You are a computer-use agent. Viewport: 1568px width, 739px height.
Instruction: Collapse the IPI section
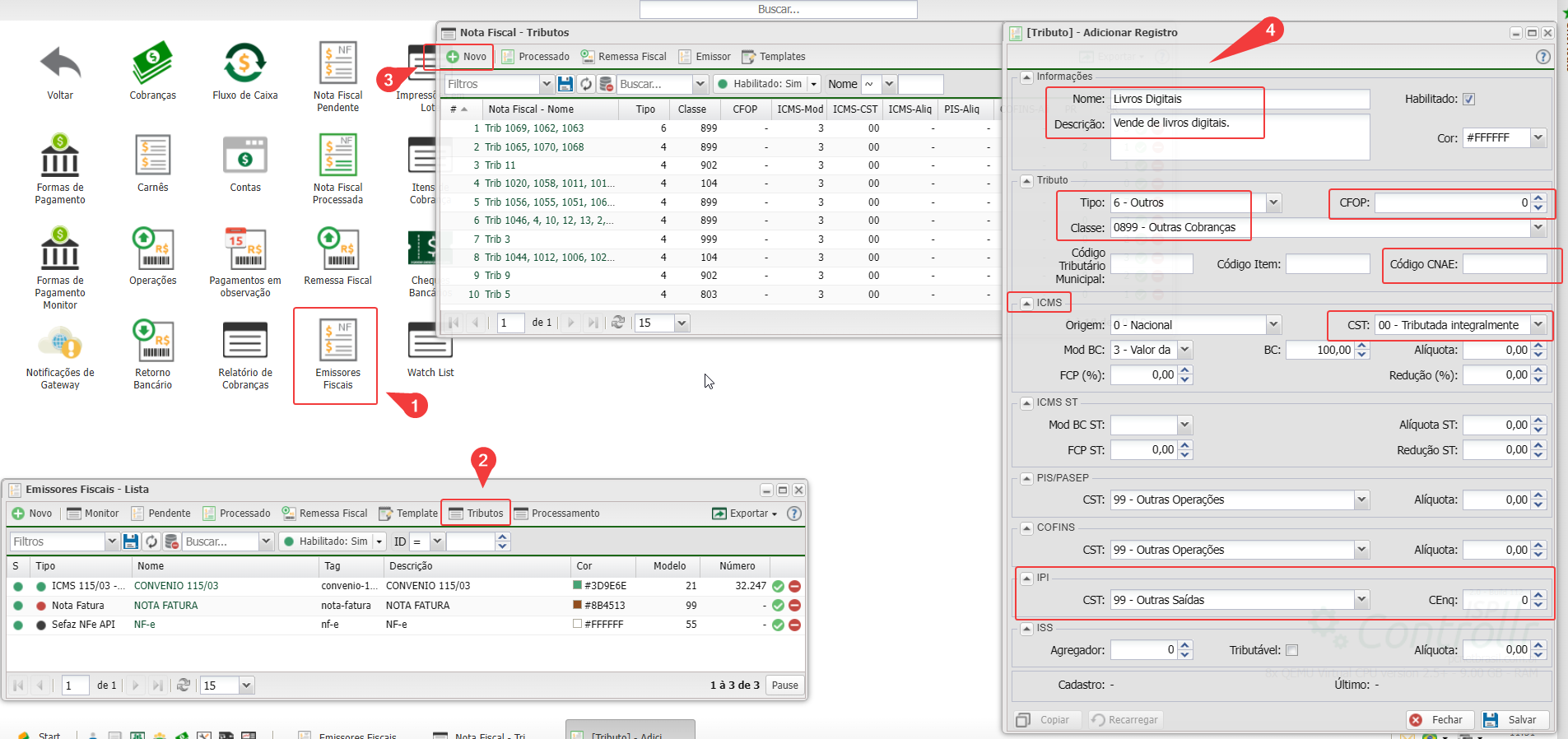(1026, 578)
